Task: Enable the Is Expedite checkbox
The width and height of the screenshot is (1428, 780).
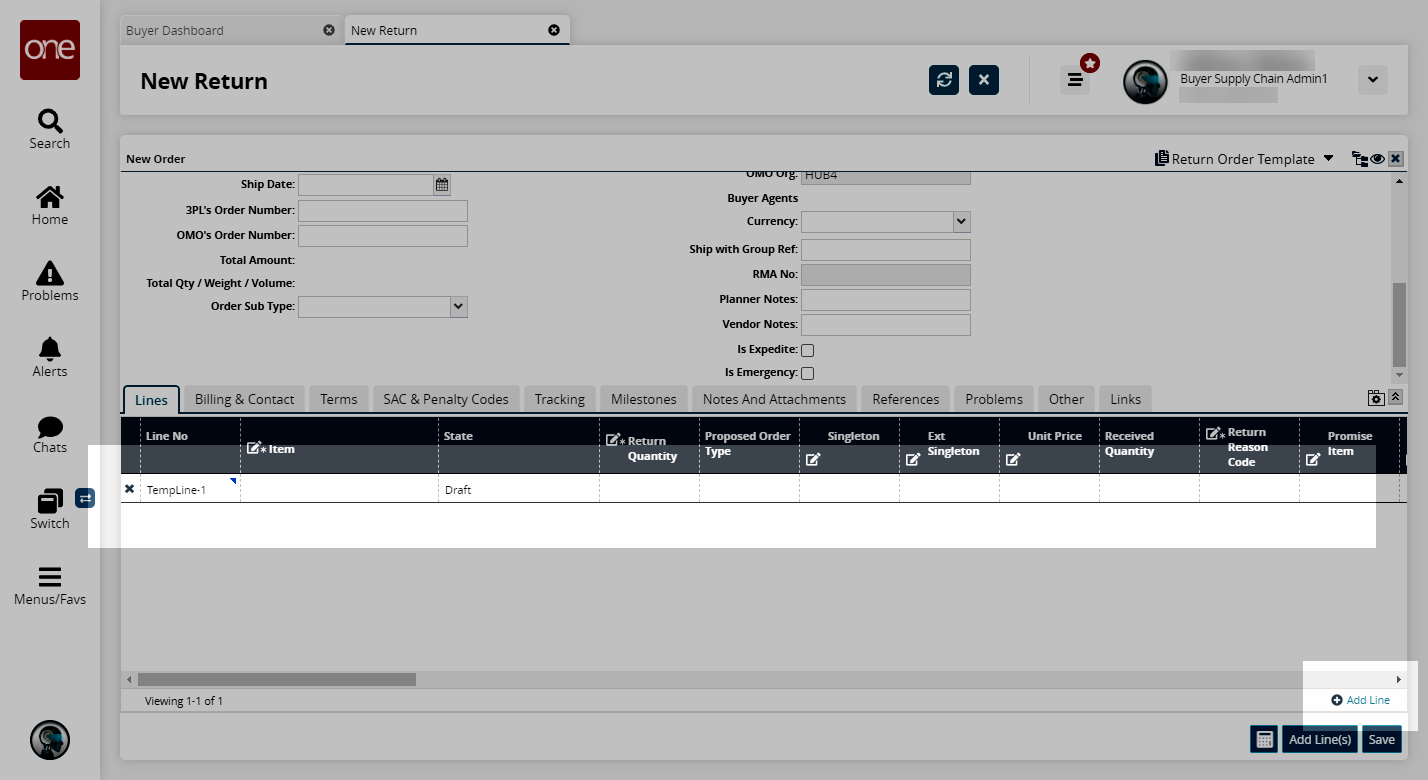Action: point(807,351)
